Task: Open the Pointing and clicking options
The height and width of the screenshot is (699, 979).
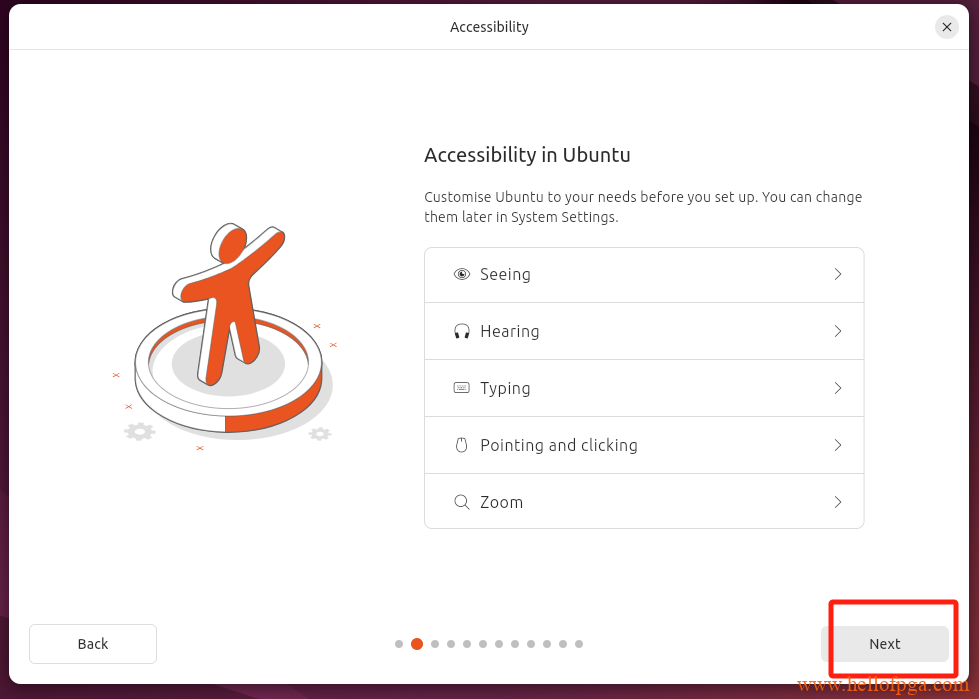Action: click(644, 445)
